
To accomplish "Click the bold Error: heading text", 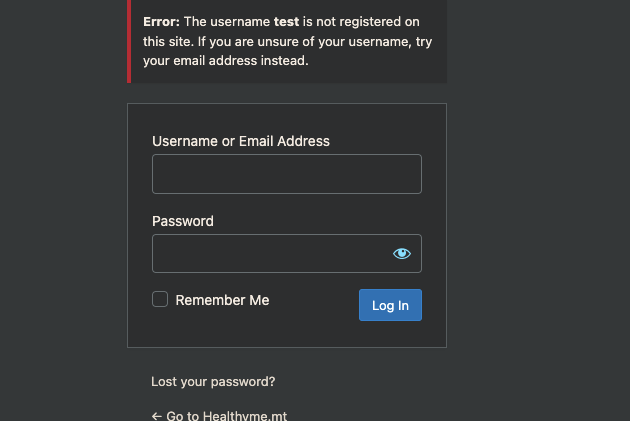I will click(x=162, y=22).
